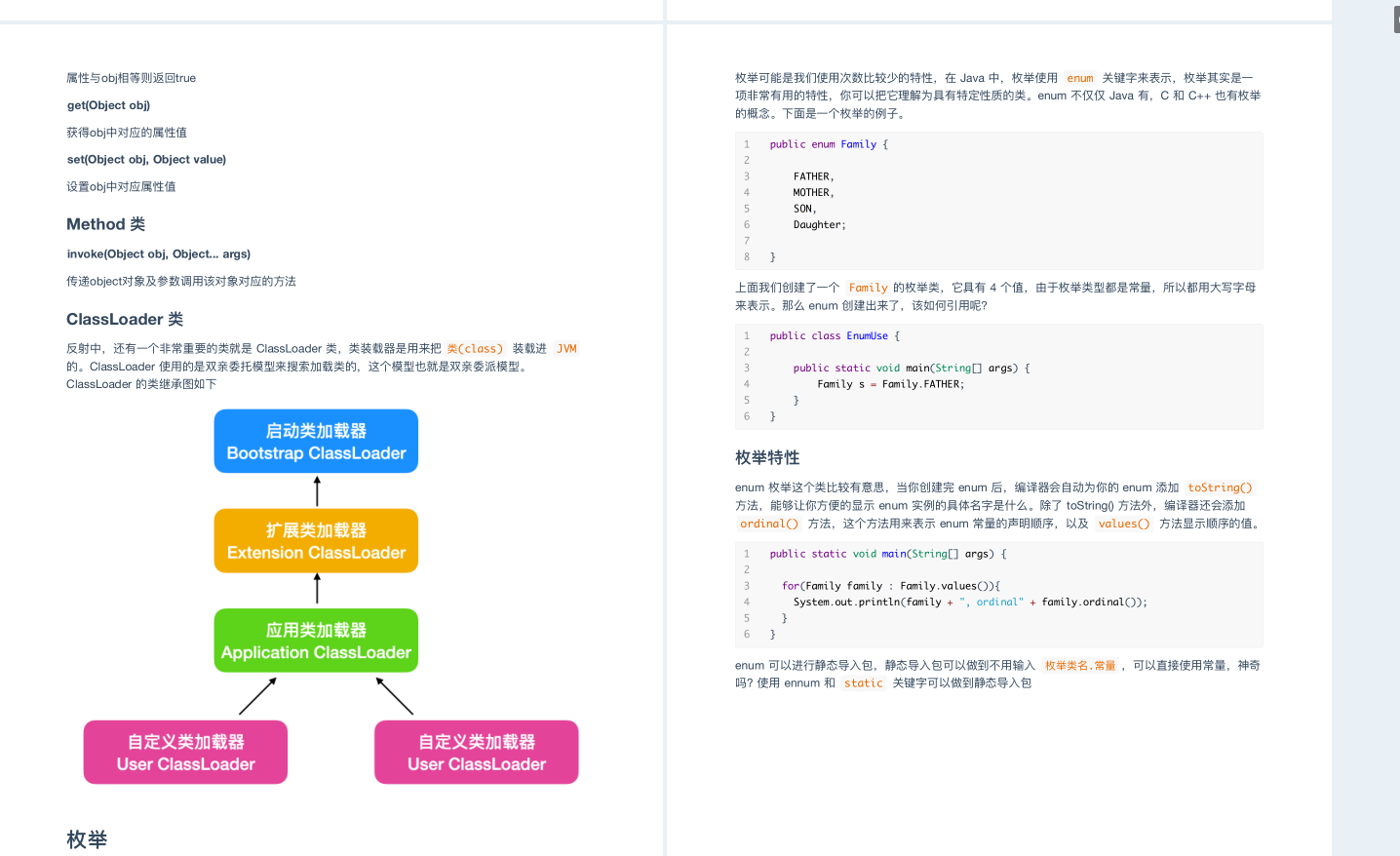Image resolution: width=1400 pixels, height=856 pixels.
Task: Click the right pink User ClassLoader box
Action: pyautogui.click(x=477, y=753)
